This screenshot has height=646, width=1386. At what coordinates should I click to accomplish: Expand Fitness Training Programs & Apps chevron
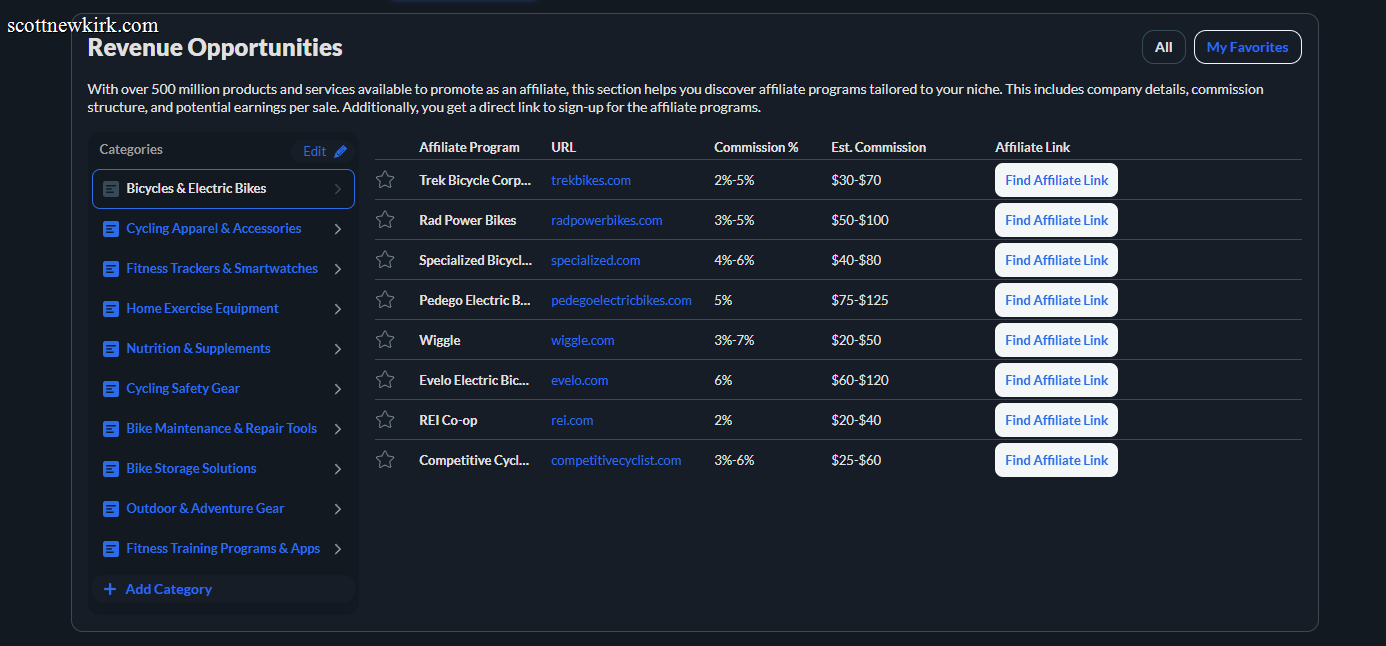pyautogui.click(x=338, y=549)
